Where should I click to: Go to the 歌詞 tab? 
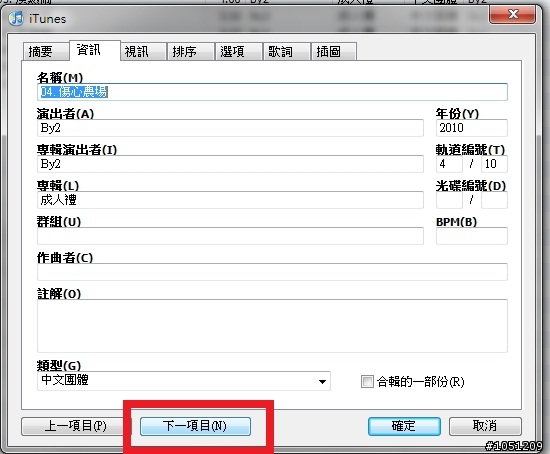click(287, 52)
